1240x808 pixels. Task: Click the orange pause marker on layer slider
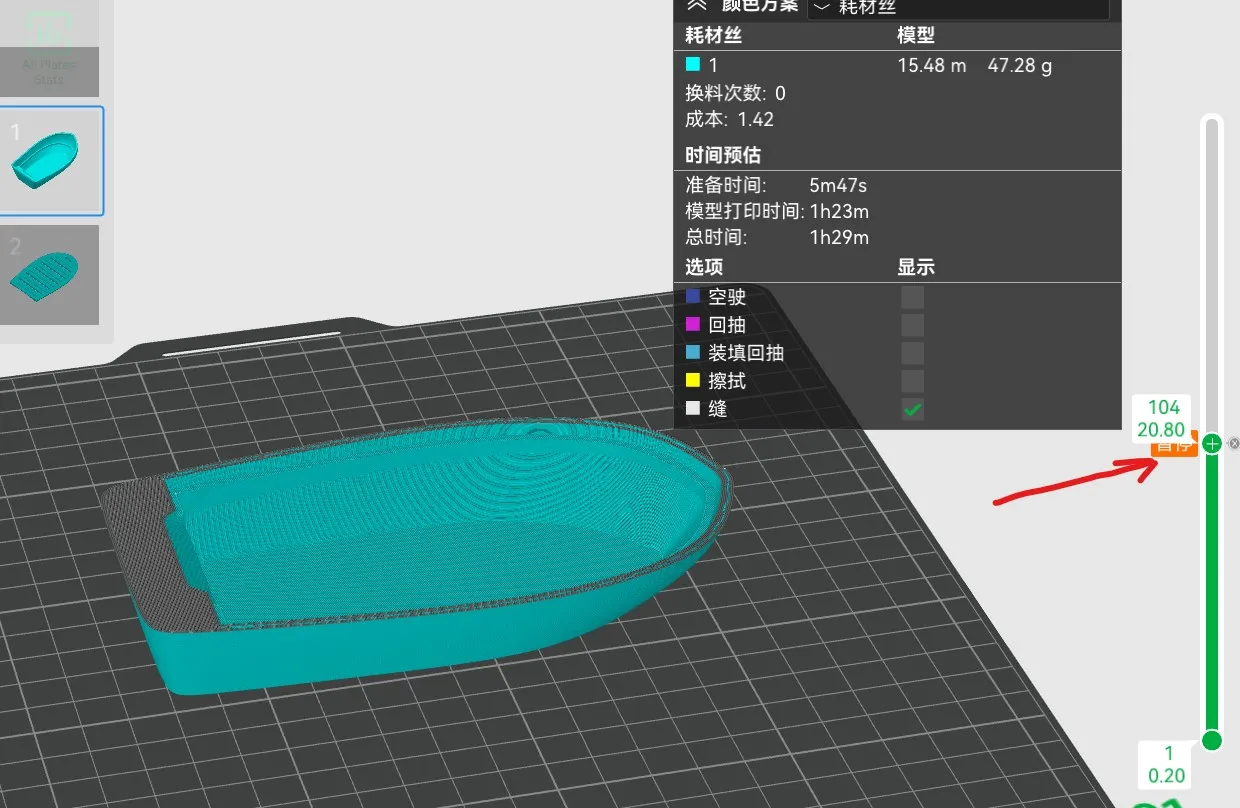click(x=1175, y=448)
